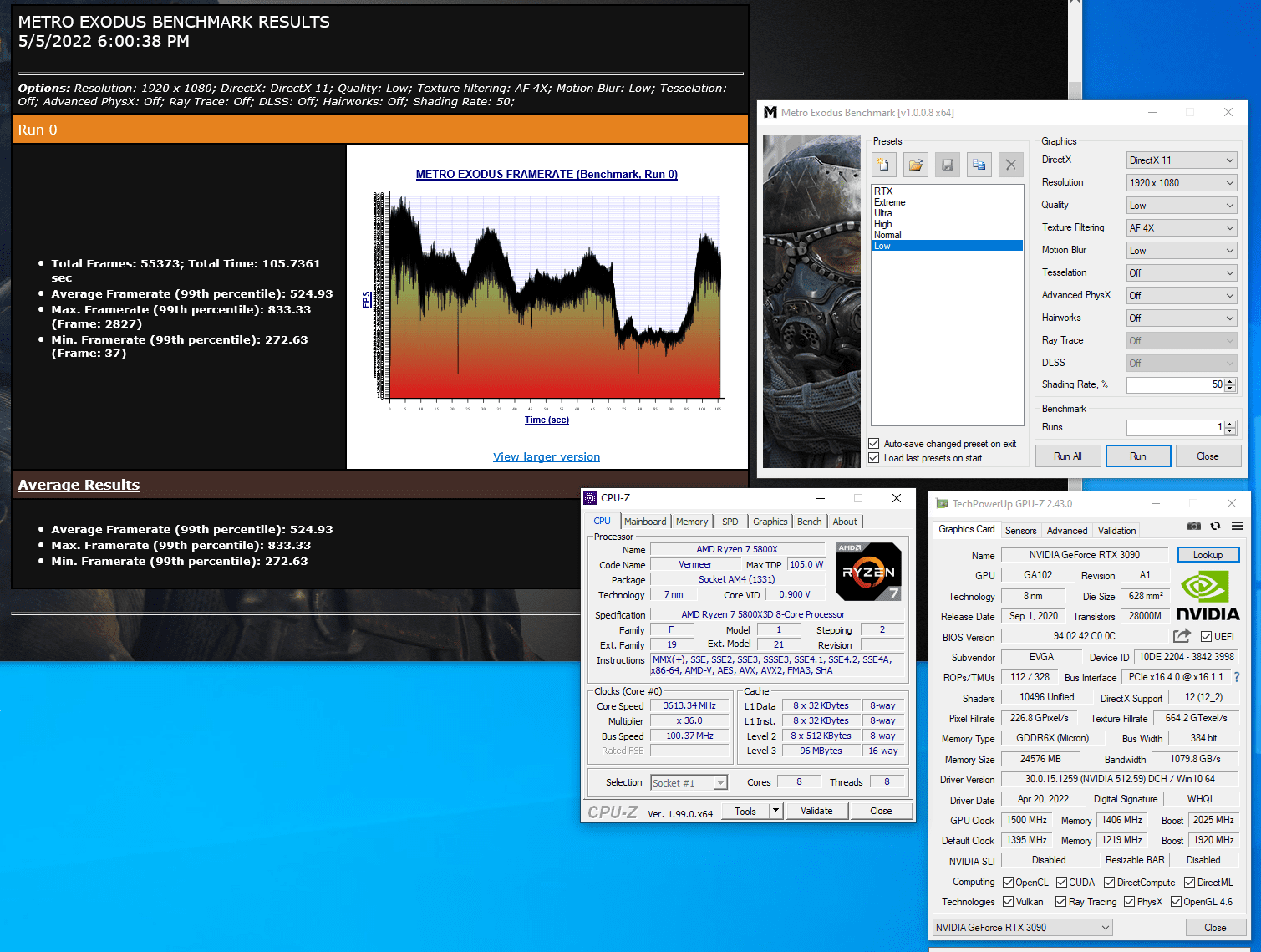1261x952 pixels.
Task: Toggle the Ray Tracing checkbox in GPU-Z
Action: (1060, 902)
